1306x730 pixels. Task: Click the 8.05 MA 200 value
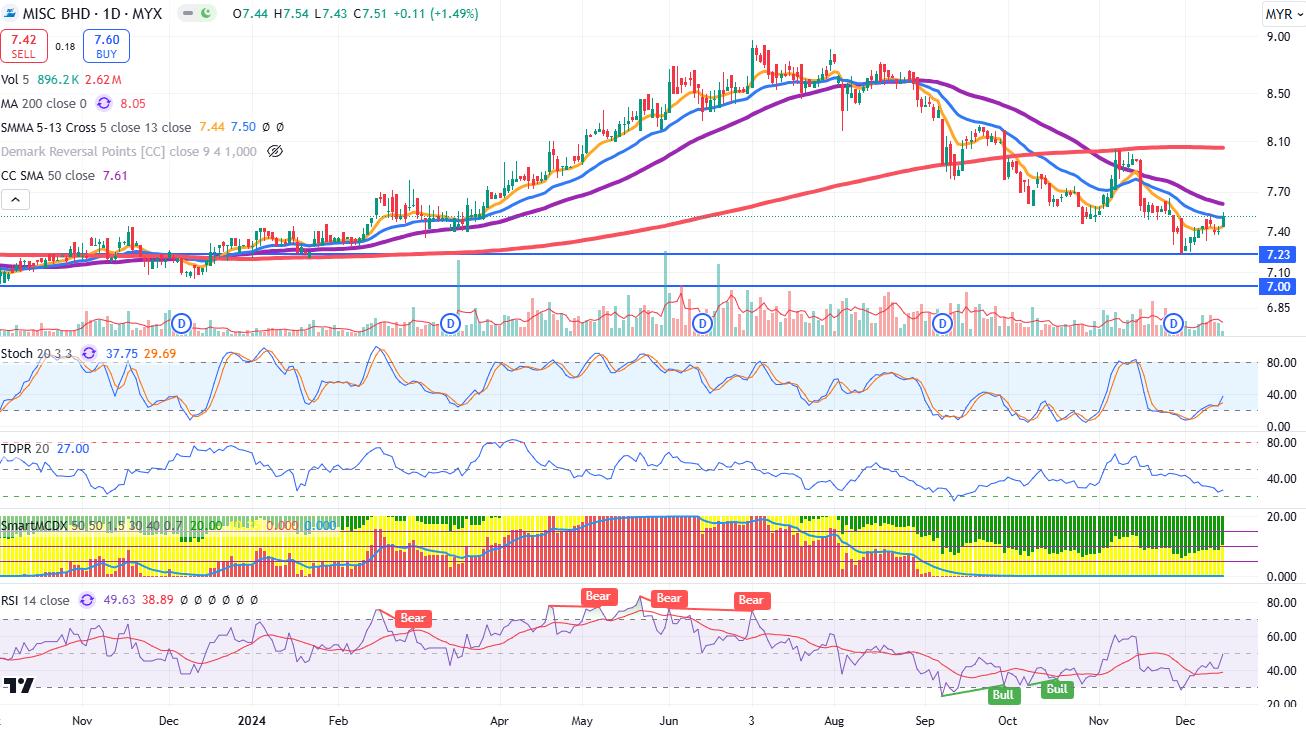pyautogui.click(x=133, y=103)
